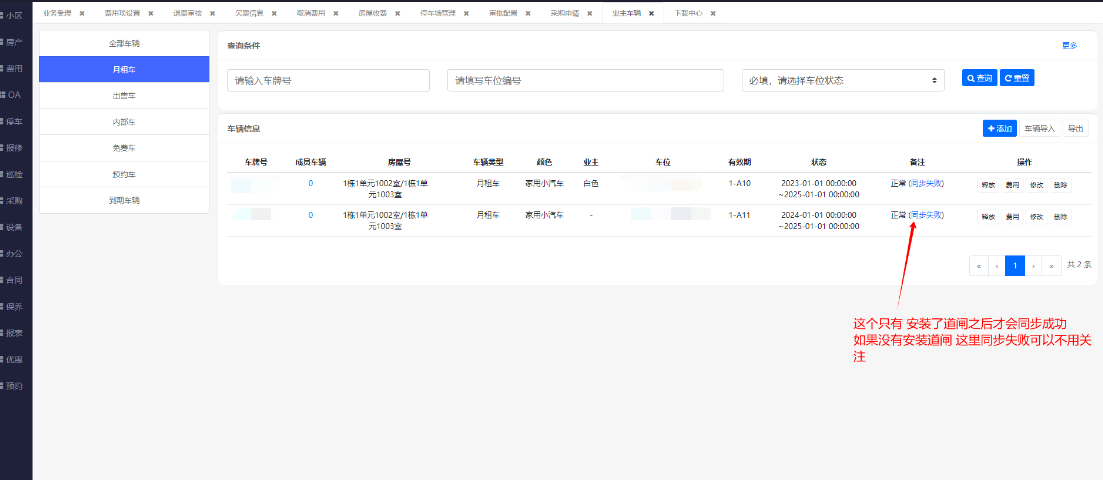
Task: Open the 合同 sidebar menu icon
Action: (x=13, y=280)
